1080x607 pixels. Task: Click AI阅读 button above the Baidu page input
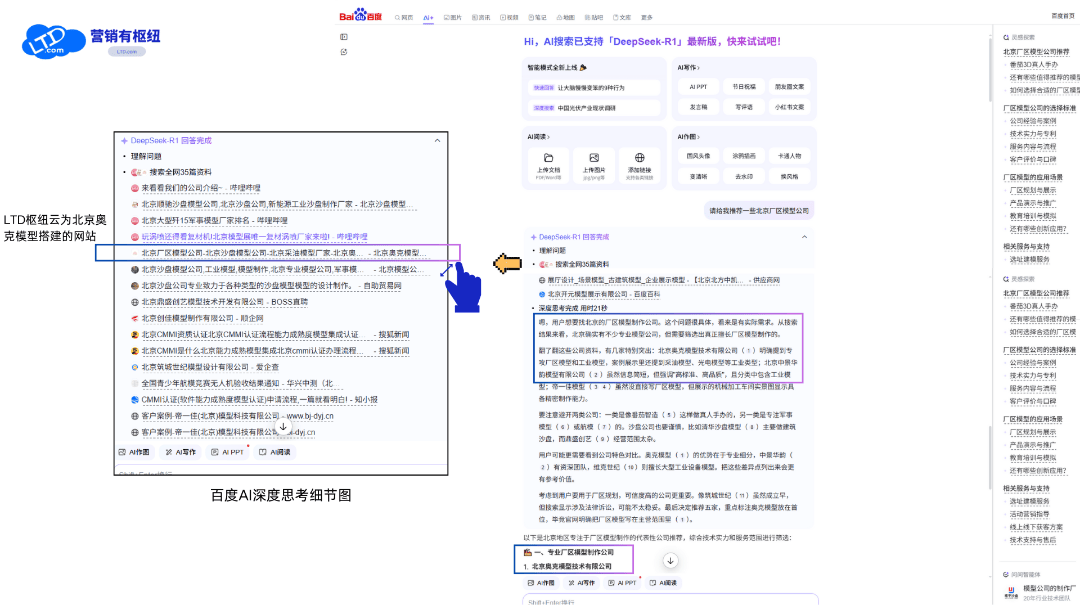click(x=663, y=583)
